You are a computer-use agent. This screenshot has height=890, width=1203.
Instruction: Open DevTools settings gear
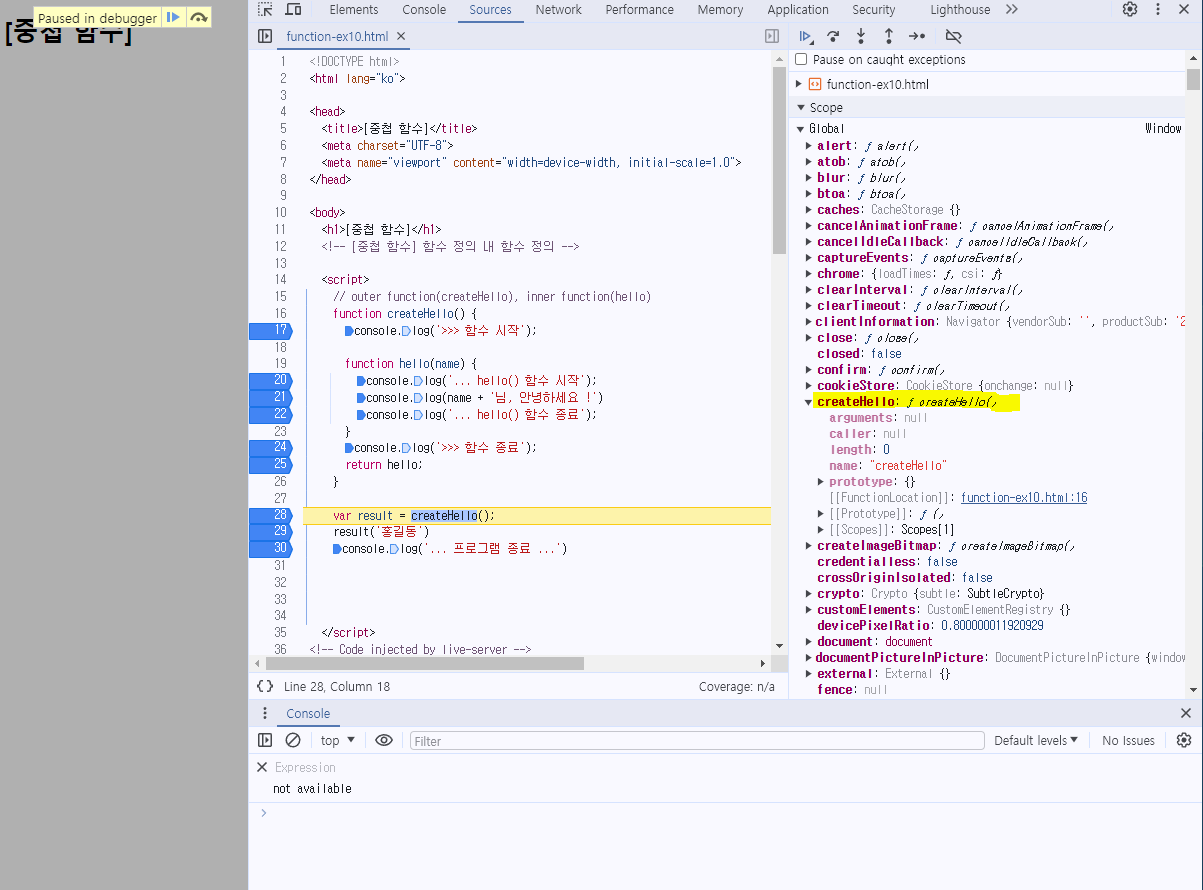pos(1130,10)
